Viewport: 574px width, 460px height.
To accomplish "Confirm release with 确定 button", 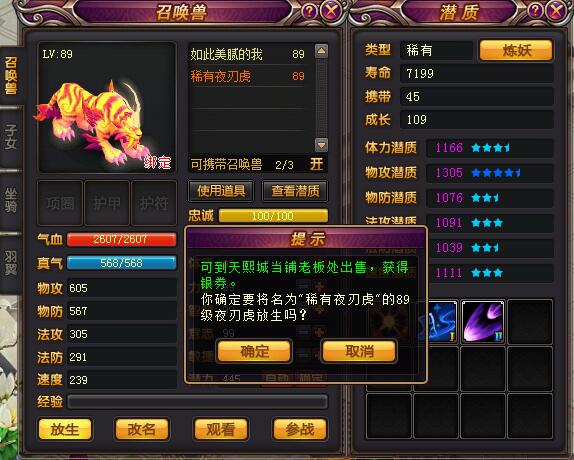I will tap(254, 351).
